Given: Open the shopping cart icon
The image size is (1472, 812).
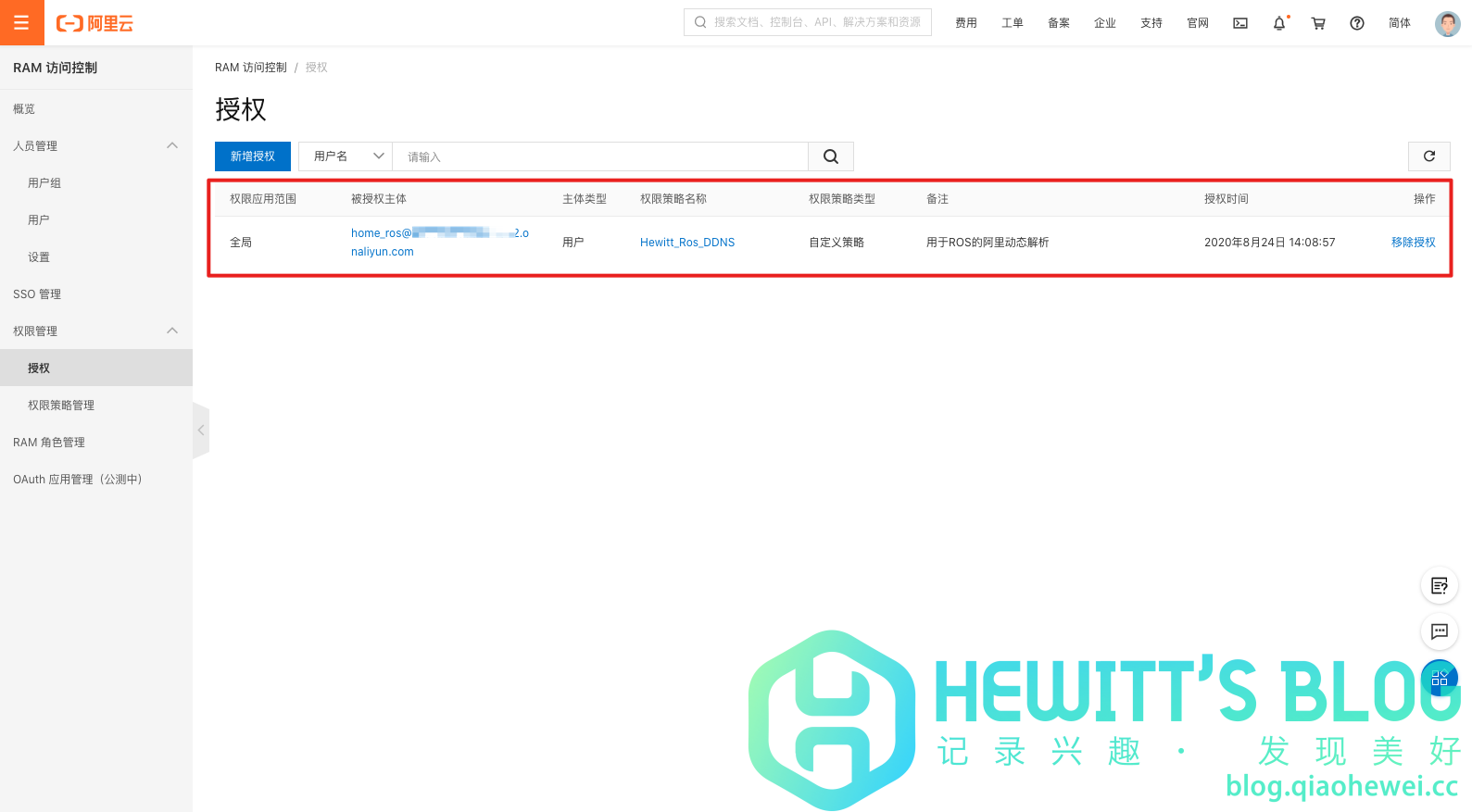Looking at the screenshot, I should point(1318,23).
